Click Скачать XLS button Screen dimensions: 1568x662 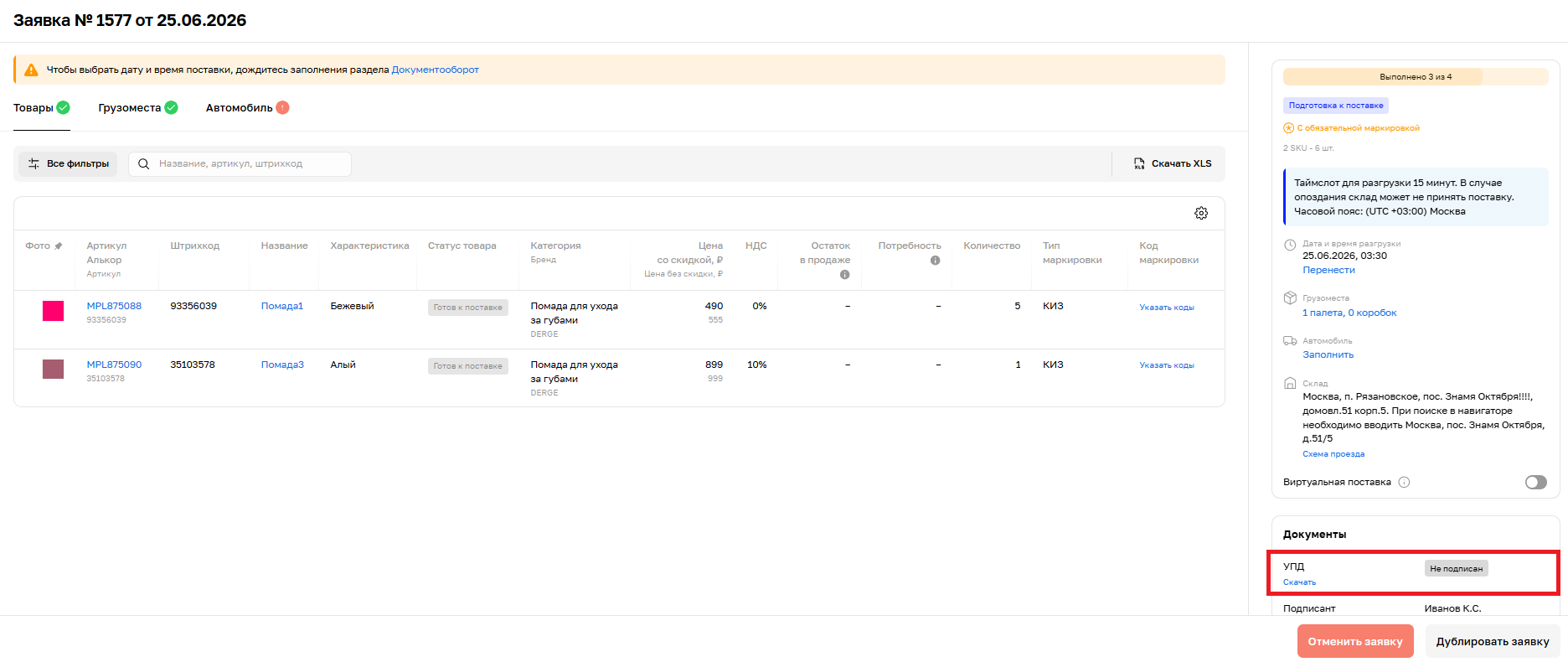coord(1172,163)
